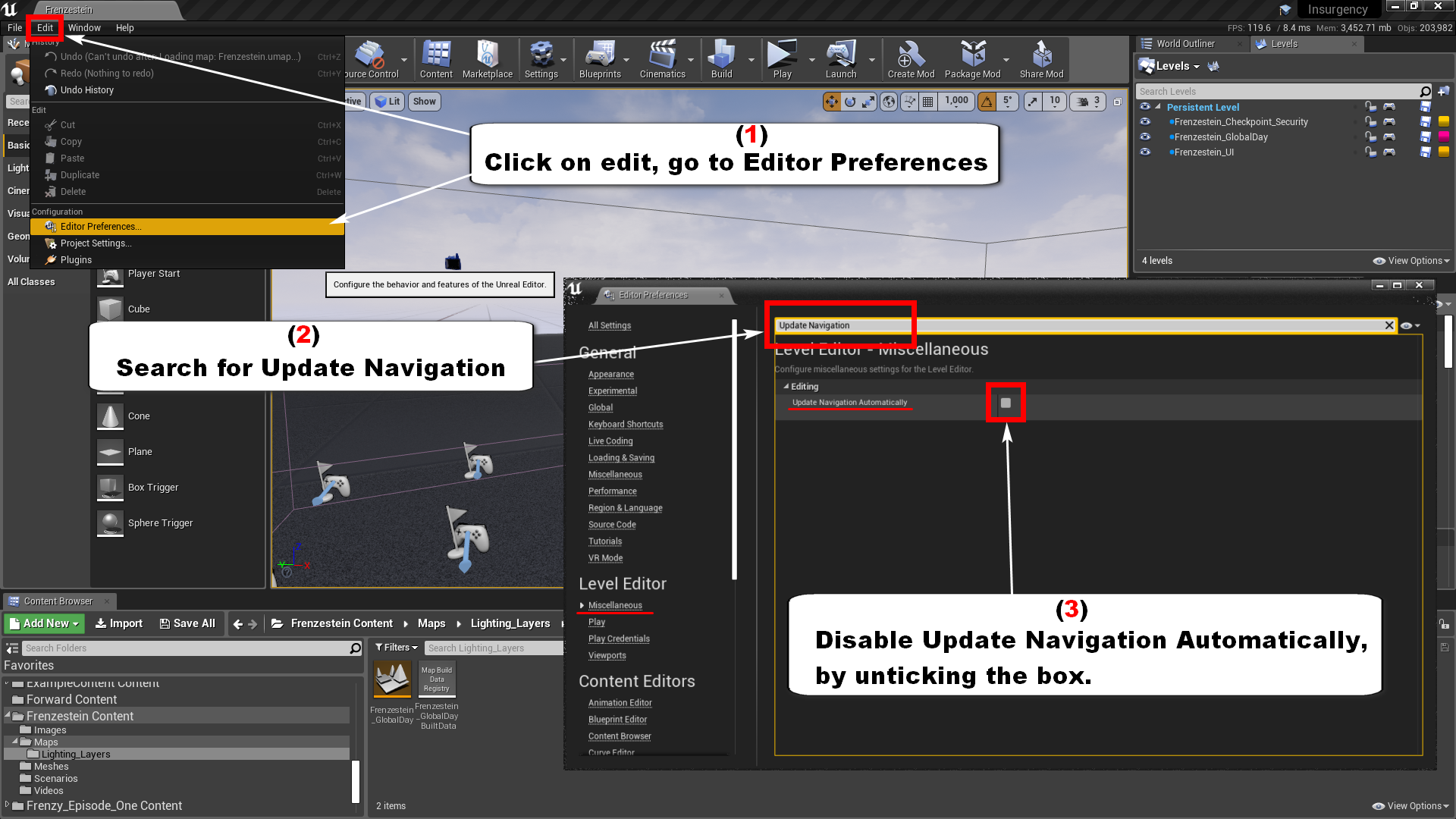Click Import in Content Browser
Image resolution: width=1456 pixels, height=819 pixels.
[x=118, y=623]
